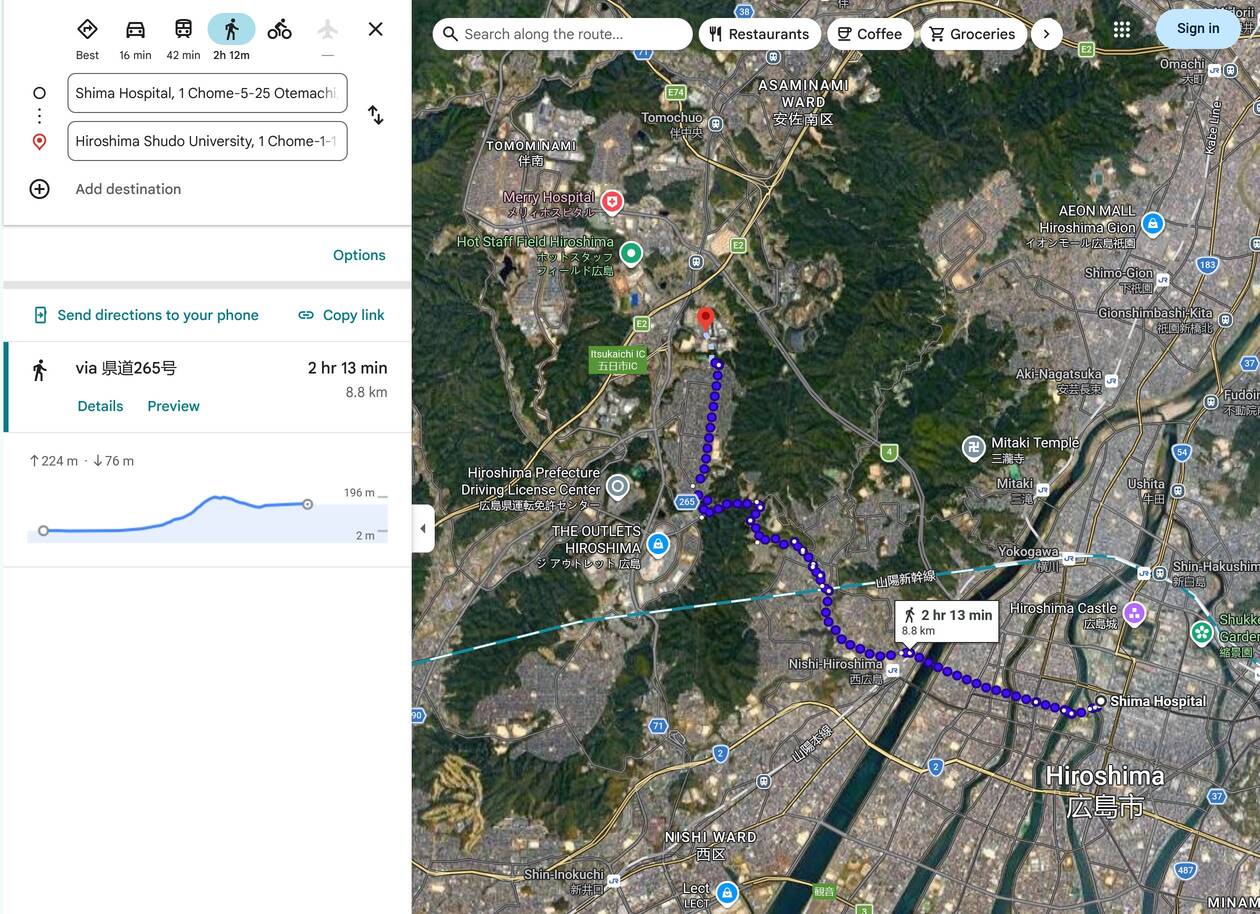Collapse the side panel with the arrow
The image size is (1260, 914).
pyautogui.click(x=423, y=528)
